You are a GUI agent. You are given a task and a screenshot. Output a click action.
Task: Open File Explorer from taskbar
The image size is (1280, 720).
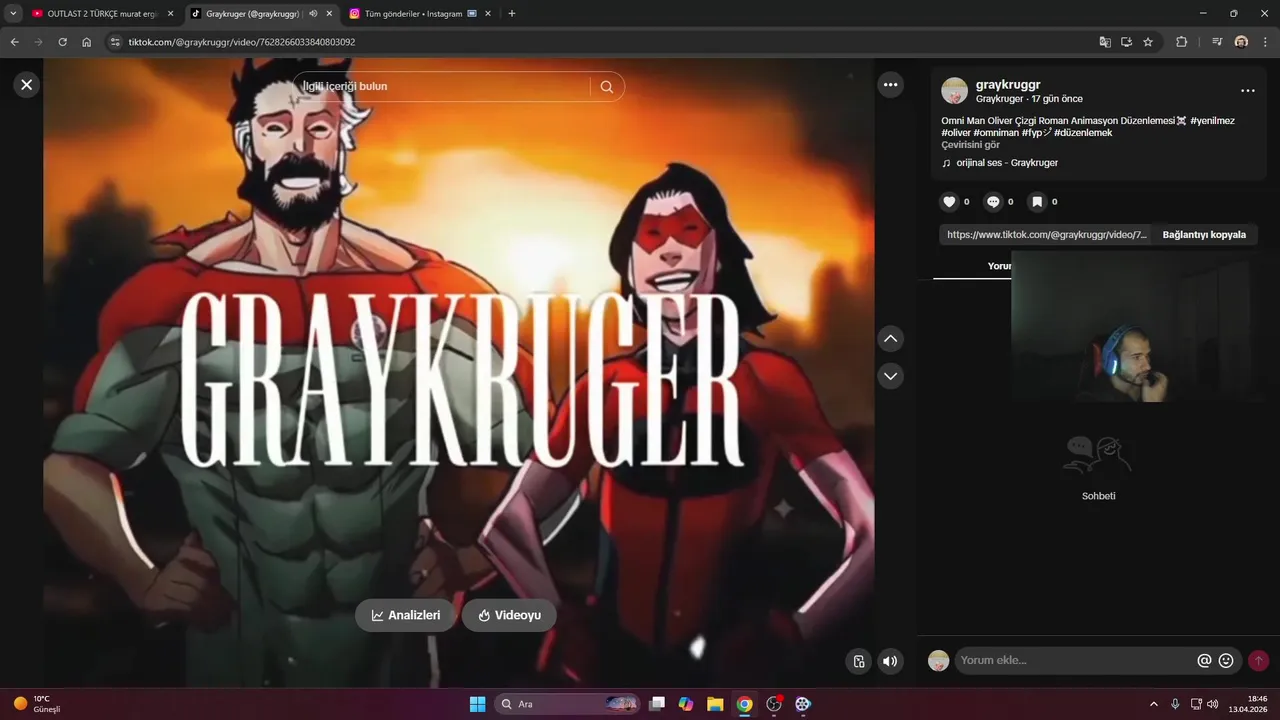pos(715,704)
